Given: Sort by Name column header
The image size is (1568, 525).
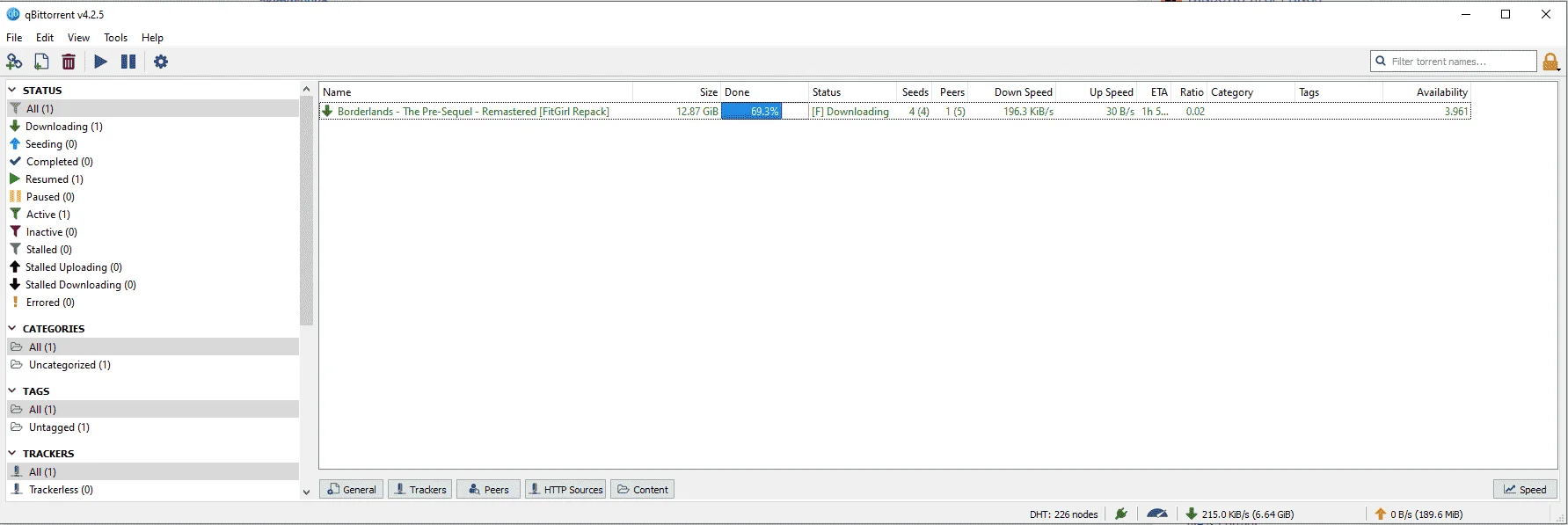Looking at the screenshot, I should click(476, 92).
